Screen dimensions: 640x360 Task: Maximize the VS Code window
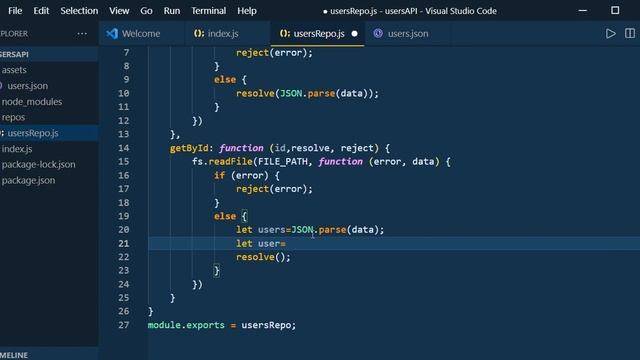coord(615,11)
